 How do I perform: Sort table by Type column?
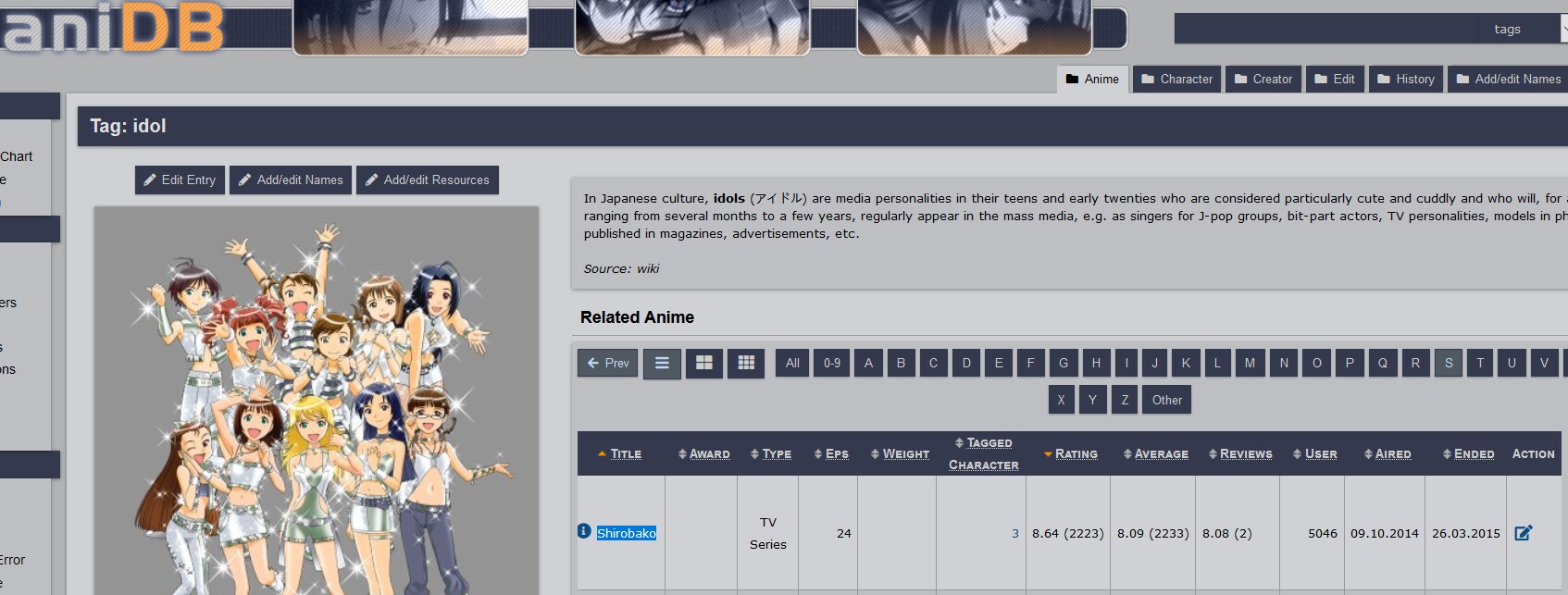(x=777, y=454)
